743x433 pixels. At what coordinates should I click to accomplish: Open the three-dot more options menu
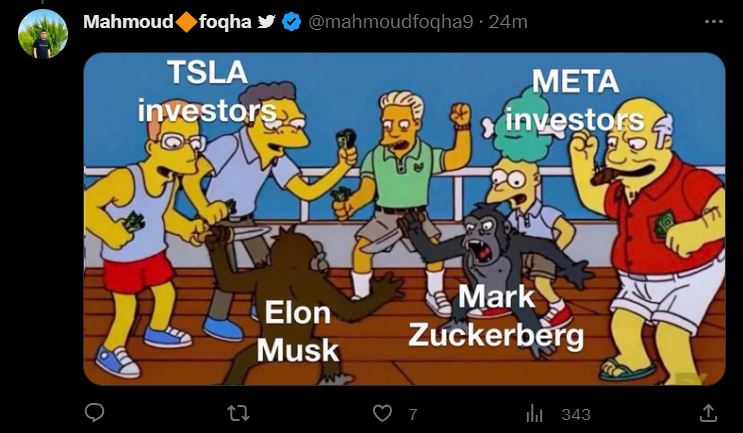pos(714,22)
